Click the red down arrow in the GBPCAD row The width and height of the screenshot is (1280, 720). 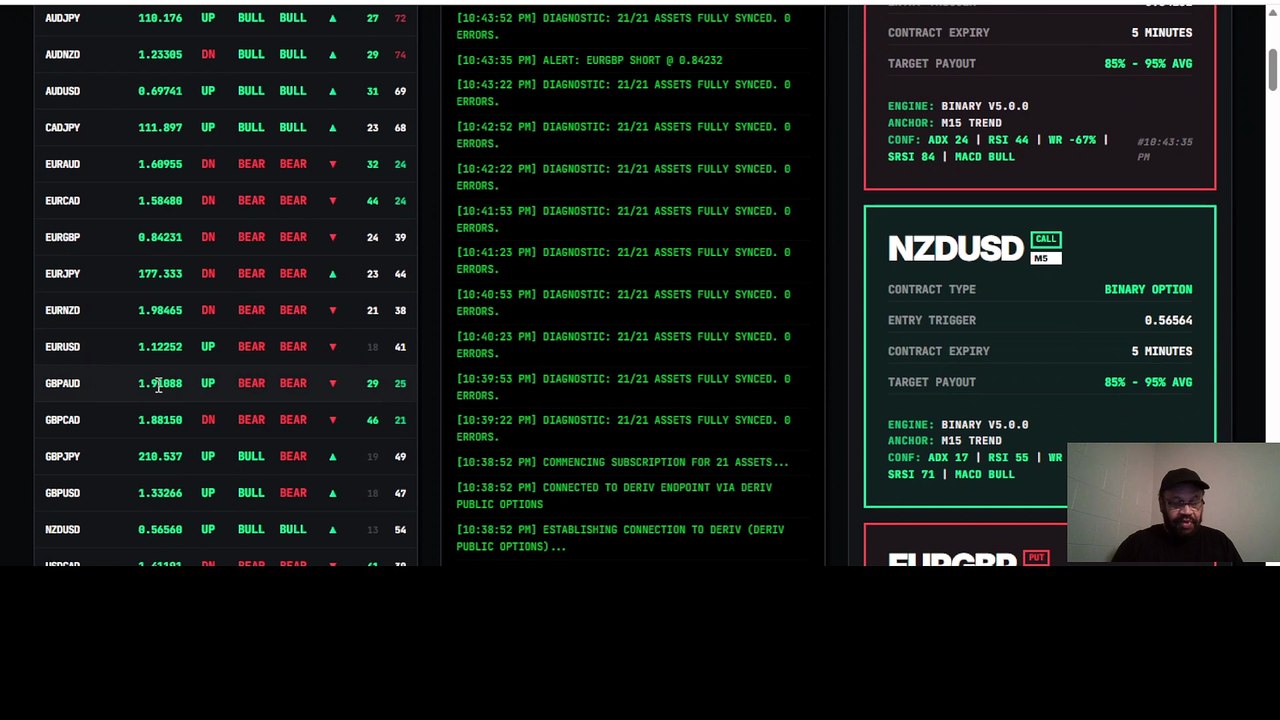tap(333, 420)
